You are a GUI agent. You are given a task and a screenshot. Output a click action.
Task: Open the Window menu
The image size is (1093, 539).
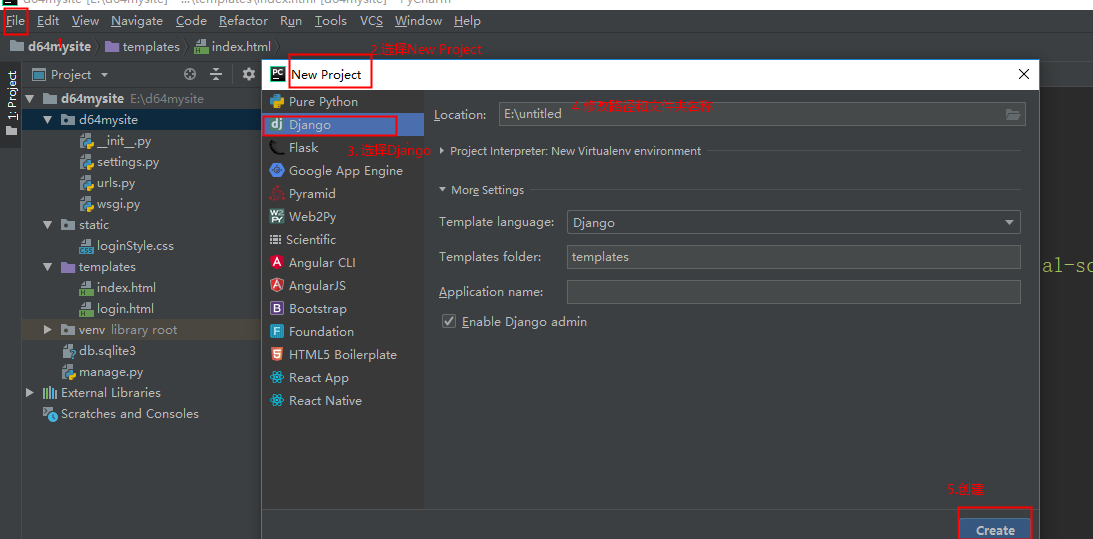(418, 21)
